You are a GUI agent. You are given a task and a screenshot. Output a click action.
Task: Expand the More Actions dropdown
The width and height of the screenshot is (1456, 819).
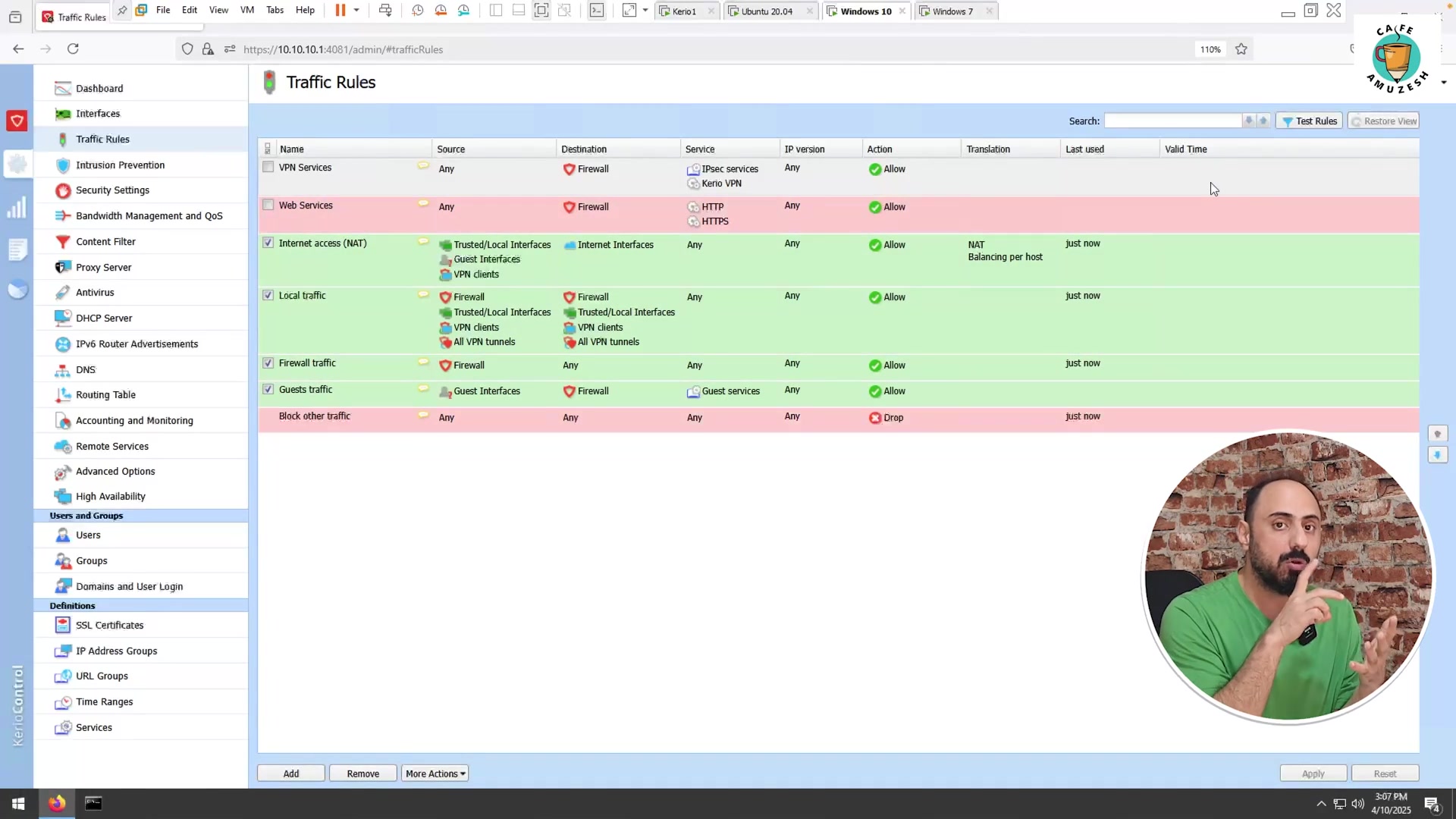point(435,773)
